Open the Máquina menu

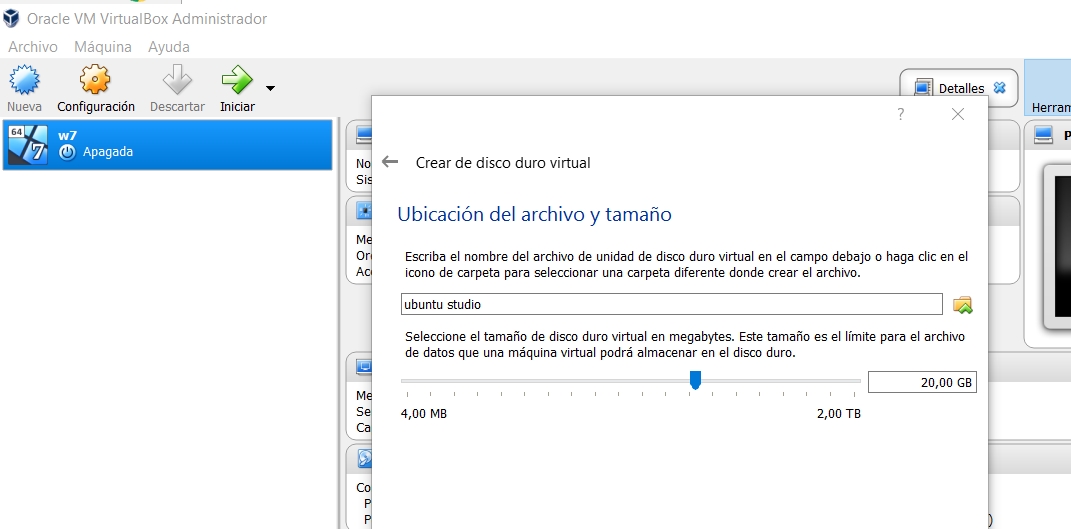click(x=103, y=47)
